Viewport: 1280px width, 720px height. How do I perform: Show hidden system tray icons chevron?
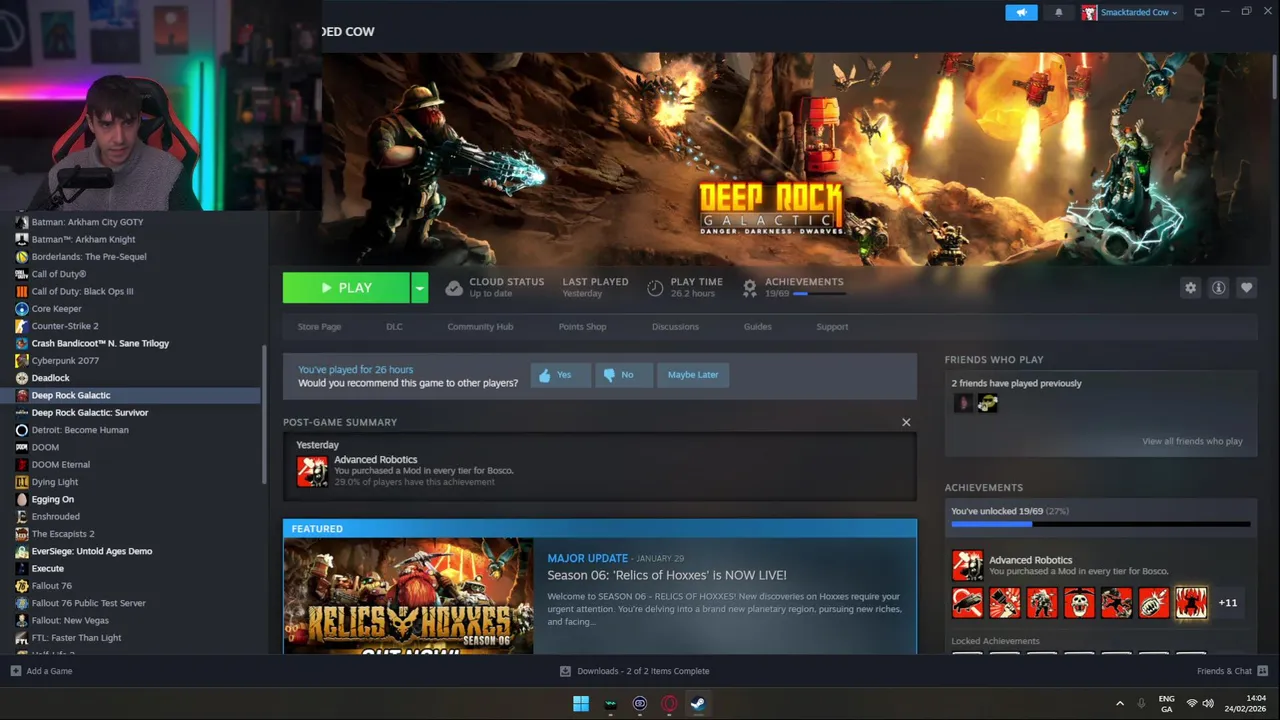click(1119, 703)
